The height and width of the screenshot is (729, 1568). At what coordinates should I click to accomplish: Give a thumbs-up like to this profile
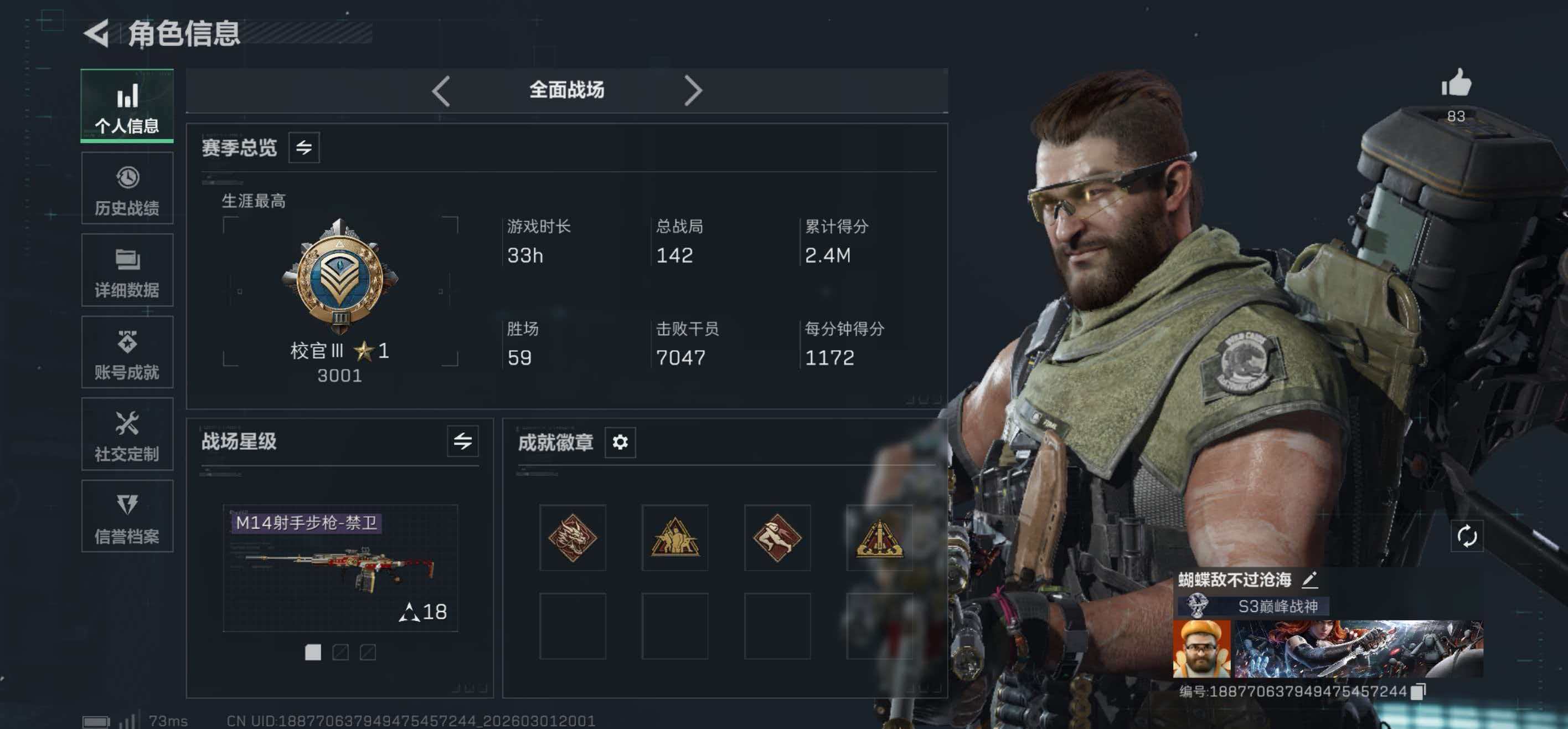point(1456,83)
